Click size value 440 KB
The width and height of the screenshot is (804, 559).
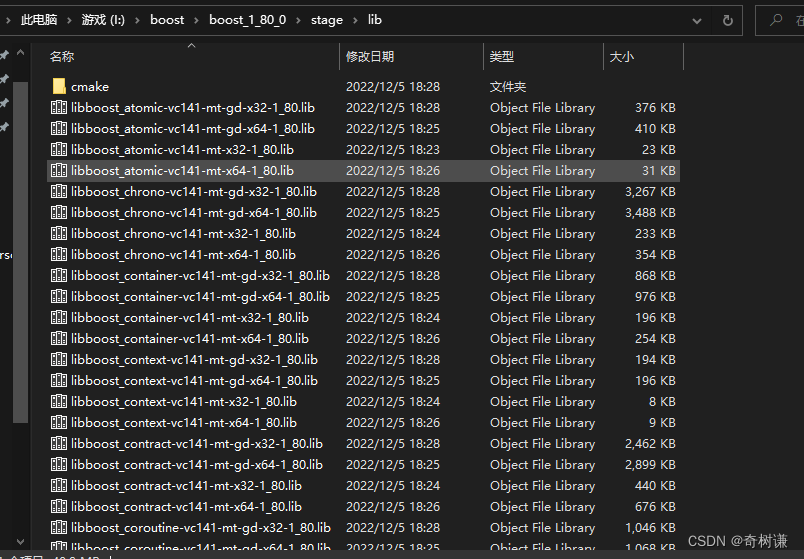tap(655, 486)
